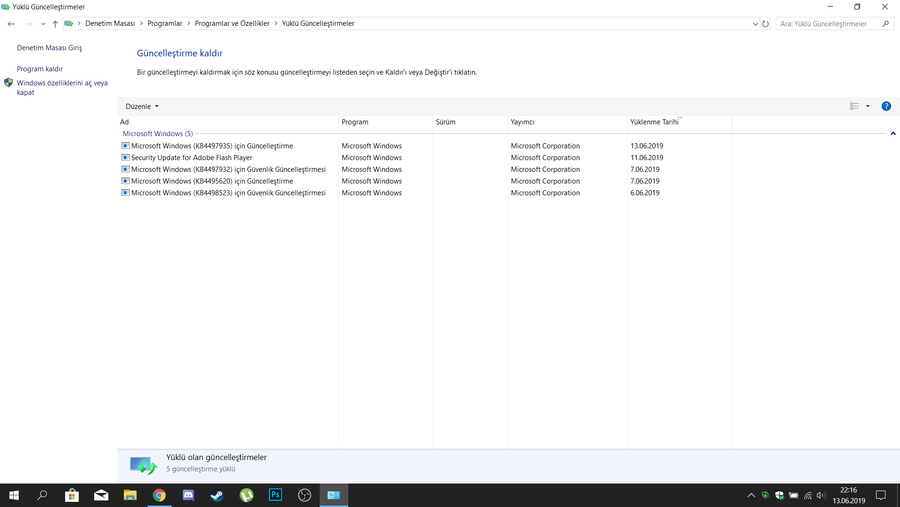
Task: Open Discord from the taskbar
Action: (188, 495)
